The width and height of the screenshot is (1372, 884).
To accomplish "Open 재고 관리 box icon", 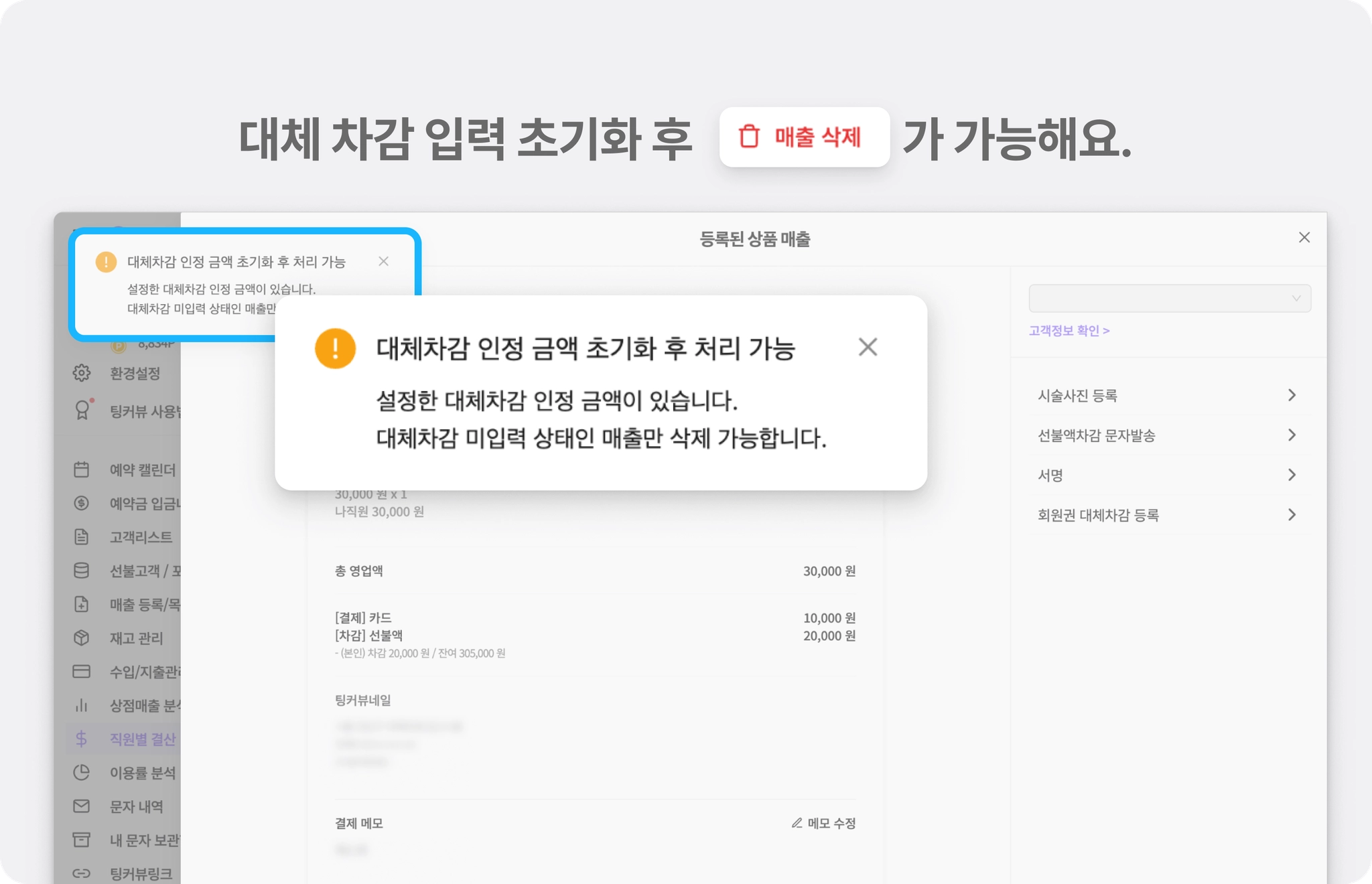I will (82, 638).
